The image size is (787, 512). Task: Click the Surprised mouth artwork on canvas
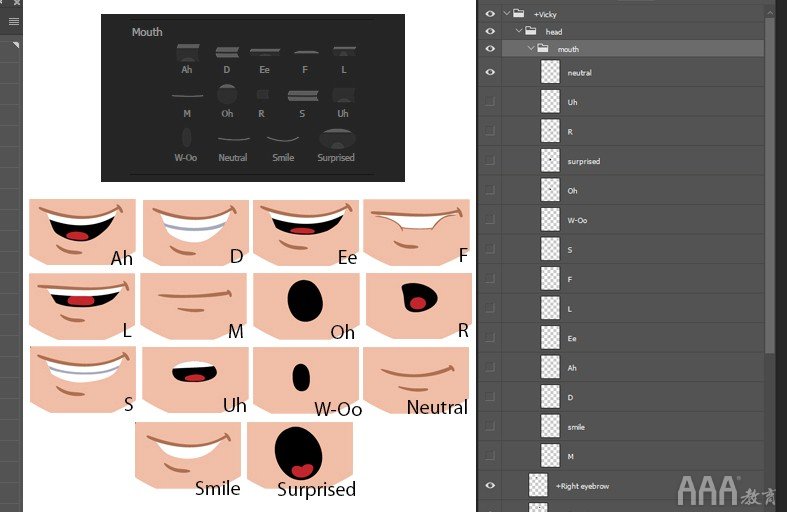point(300,454)
